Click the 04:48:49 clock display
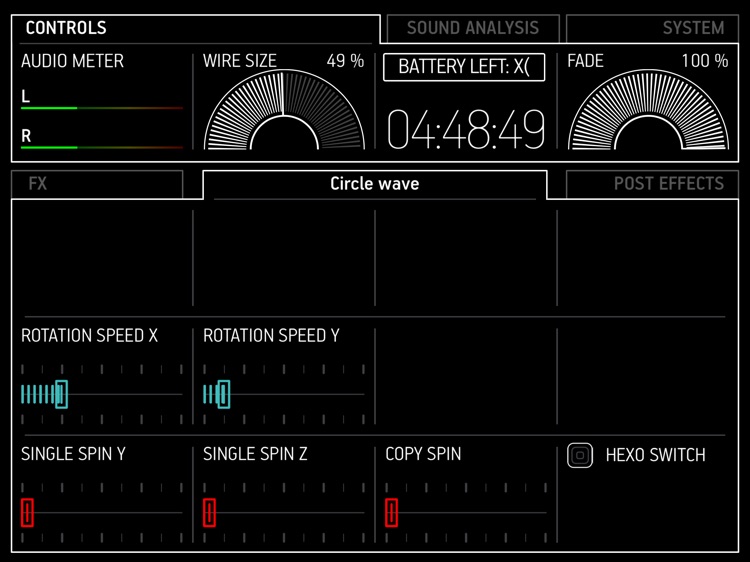 tap(466, 130)
